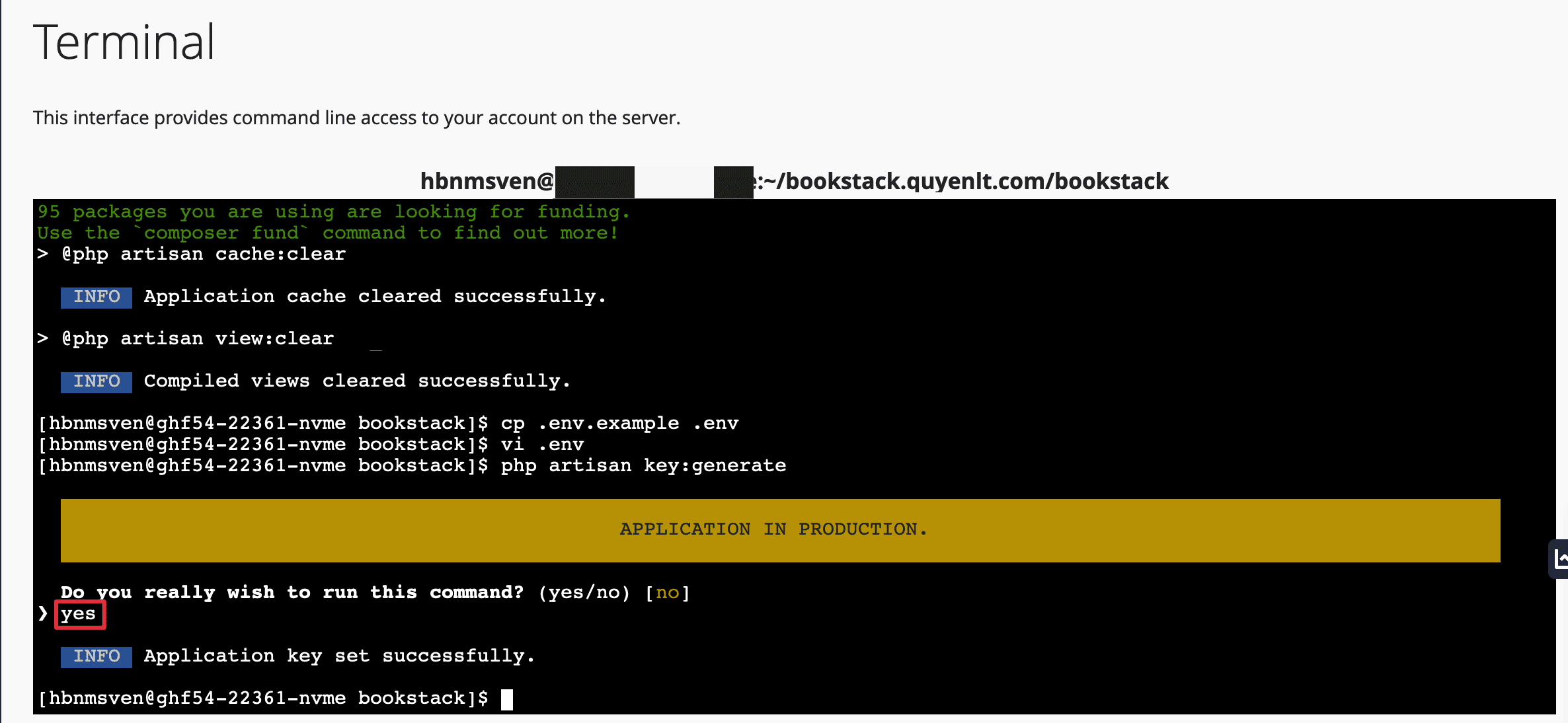Click the INFO badge beside 'Application key set'
This screenshot has width=1568, height=723.
pos(97,656)
